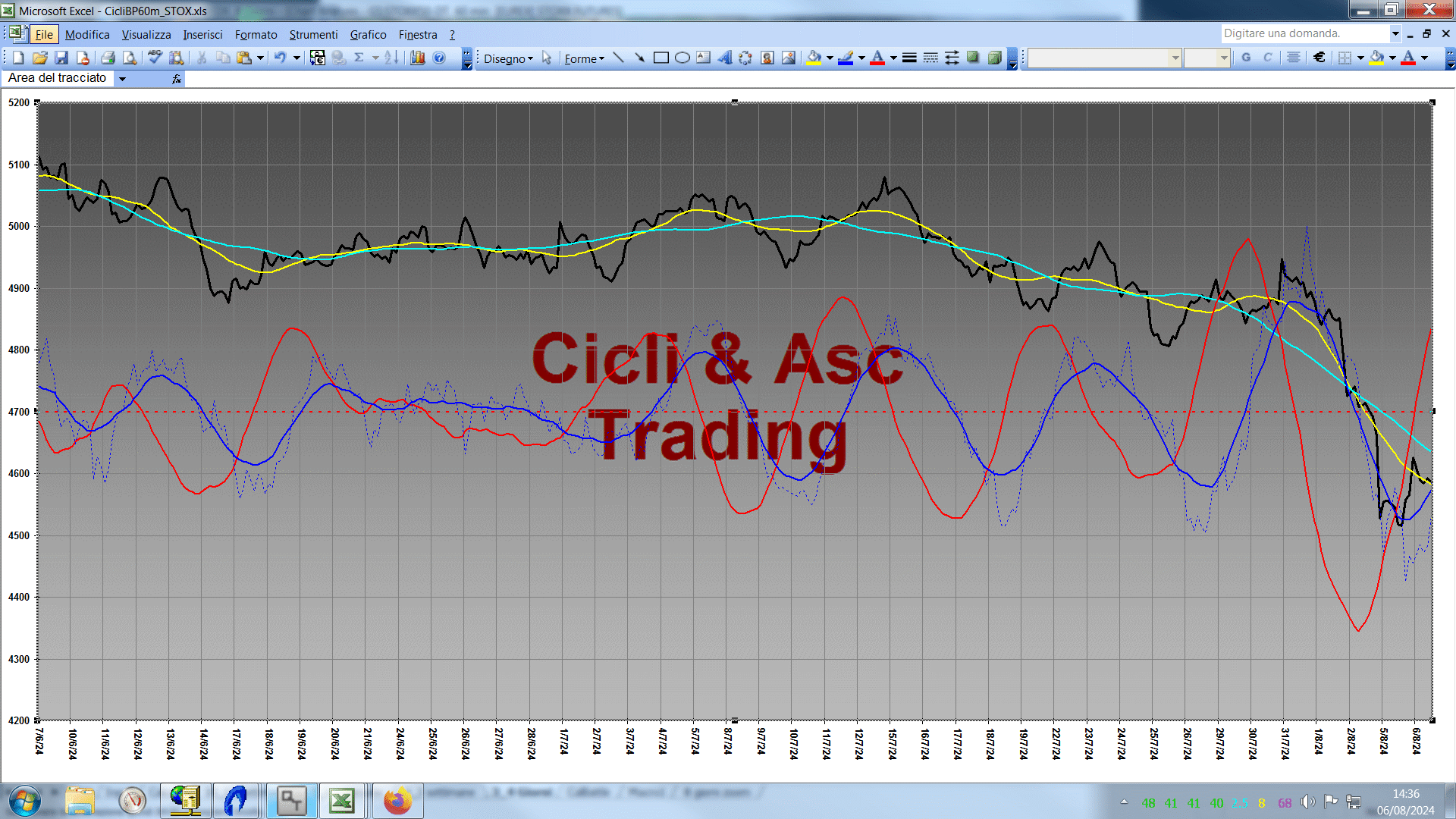Apply red font color on drawing toolbar
Image resolution: width=1456 pixels, height=819 pixels.
click(x=877, y=58)
